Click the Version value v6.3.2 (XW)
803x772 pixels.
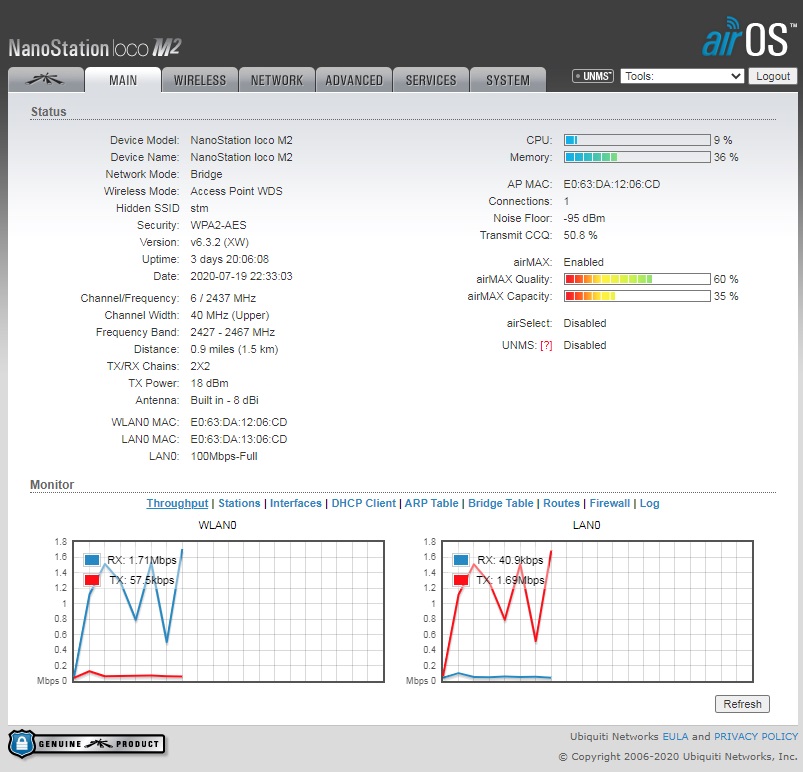click(x=219, y=242)
